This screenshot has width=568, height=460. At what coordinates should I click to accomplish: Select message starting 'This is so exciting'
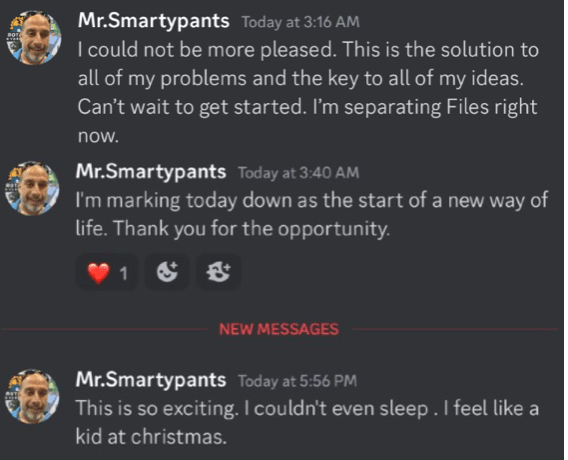307,422
